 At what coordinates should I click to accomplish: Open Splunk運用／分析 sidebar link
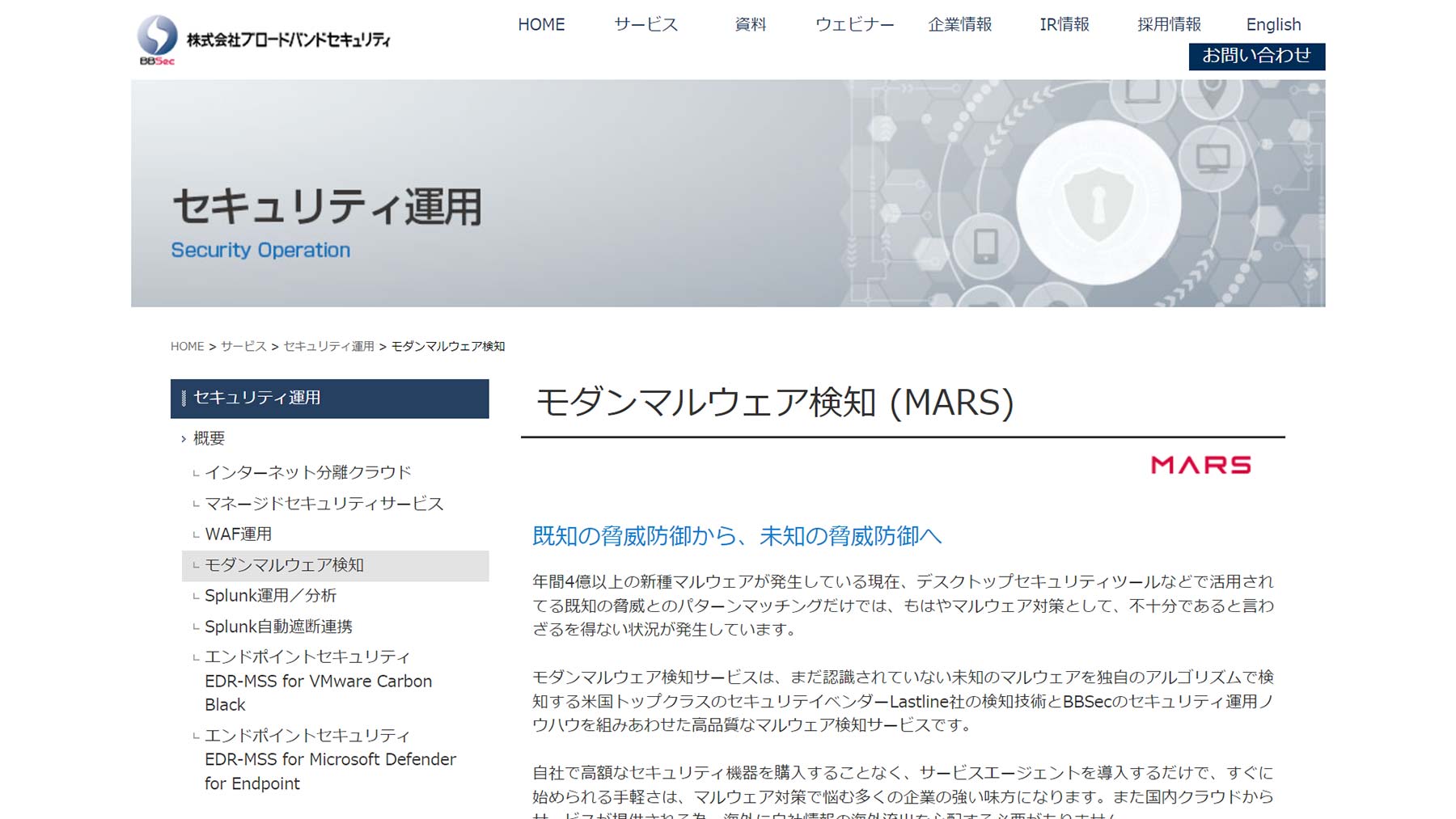point(270,596)
